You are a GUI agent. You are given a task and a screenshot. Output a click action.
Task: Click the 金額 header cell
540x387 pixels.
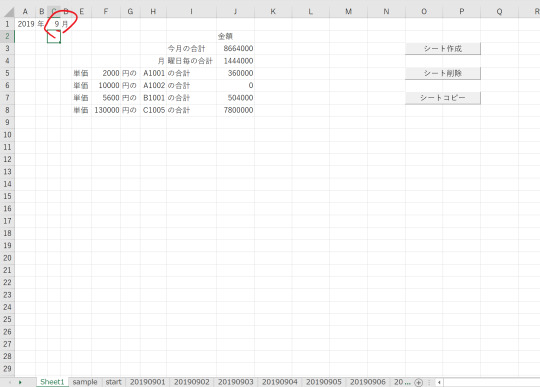pos(236,36)
